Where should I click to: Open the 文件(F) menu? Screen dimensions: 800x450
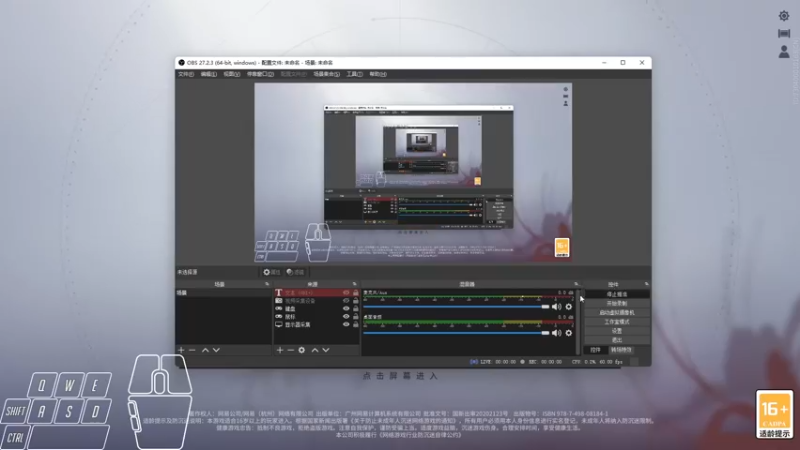tap(186, 74)
